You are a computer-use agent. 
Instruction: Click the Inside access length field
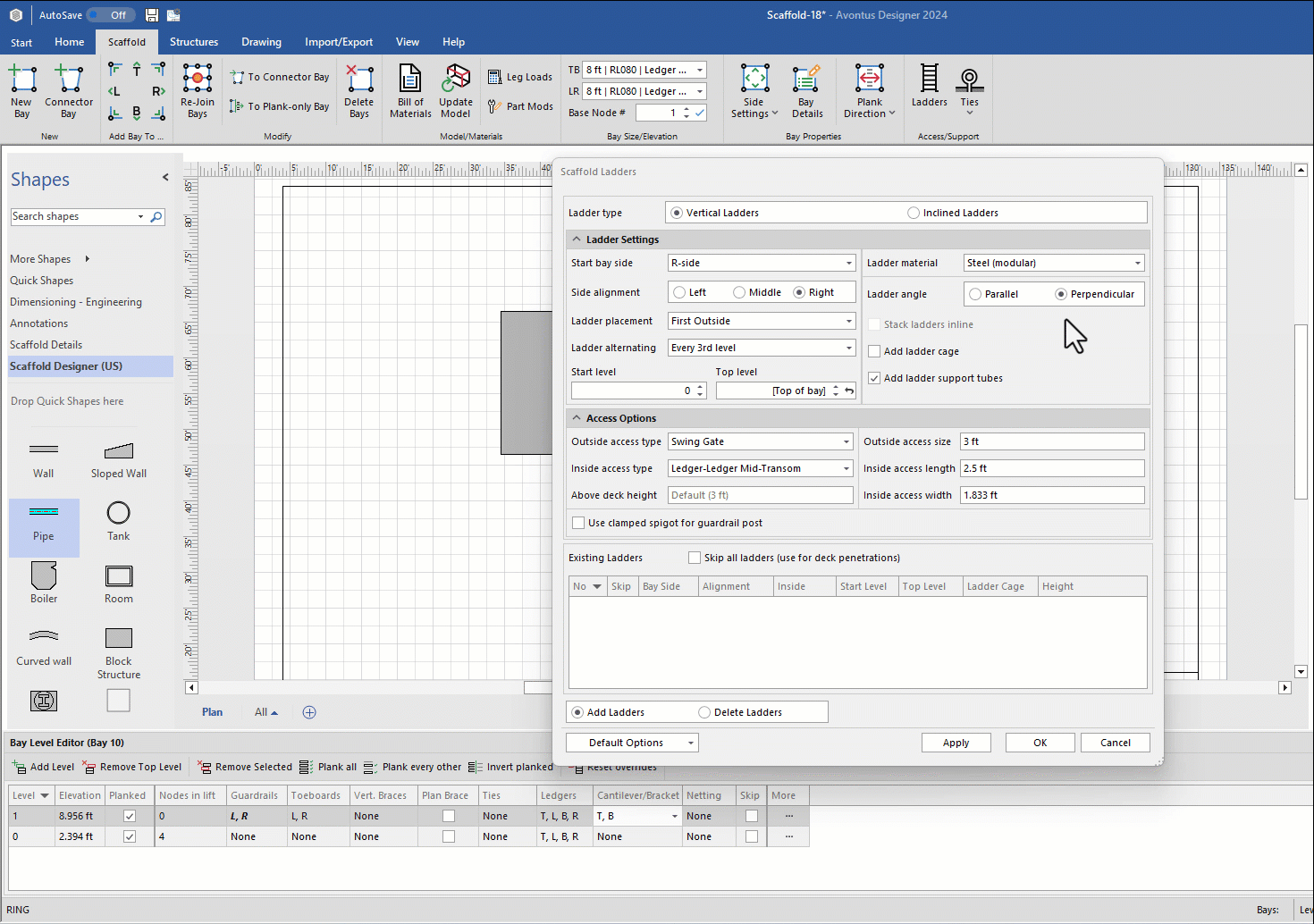[1052, 468]
